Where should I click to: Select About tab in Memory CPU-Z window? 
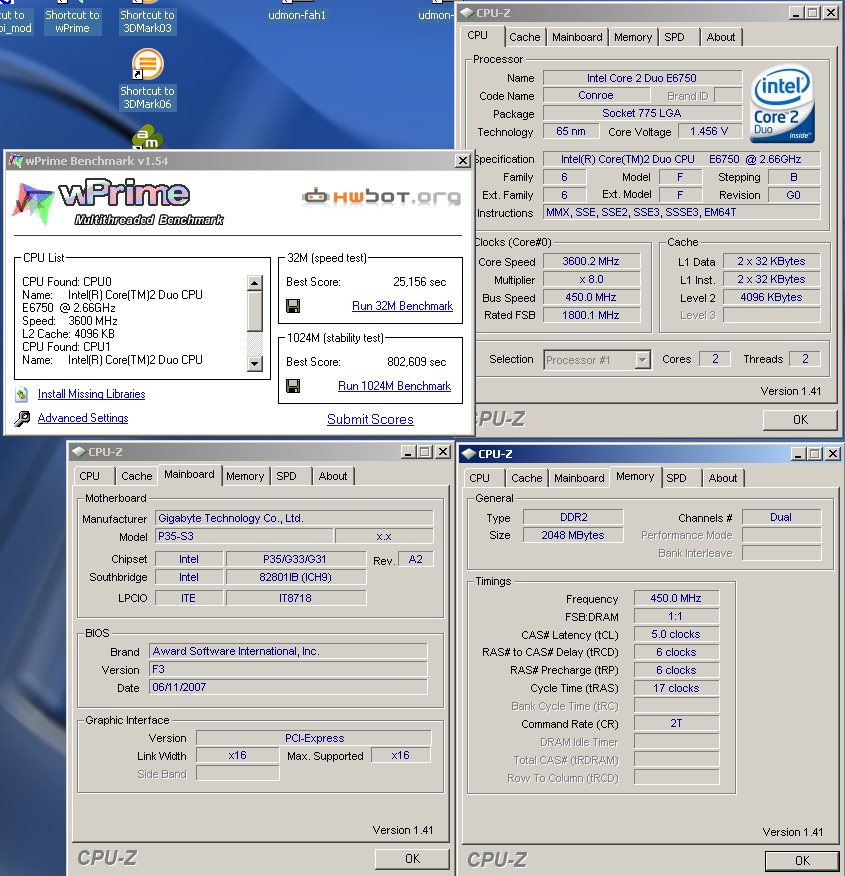[723, 478]
